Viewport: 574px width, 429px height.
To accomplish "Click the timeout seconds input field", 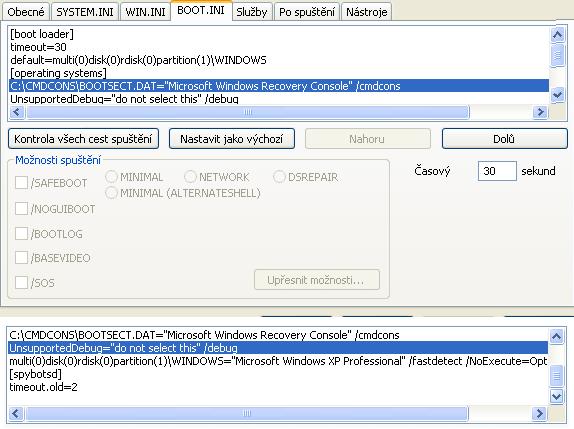I will point(497,171).
